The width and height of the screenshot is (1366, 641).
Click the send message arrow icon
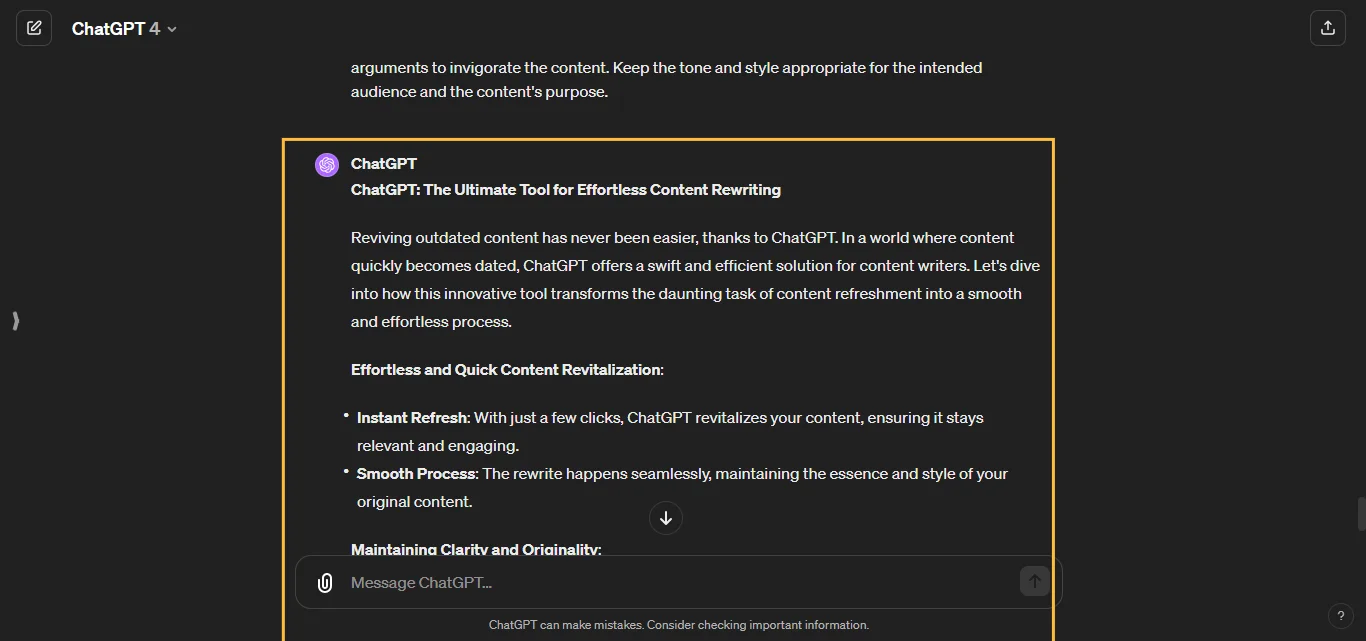[1035, 581]
